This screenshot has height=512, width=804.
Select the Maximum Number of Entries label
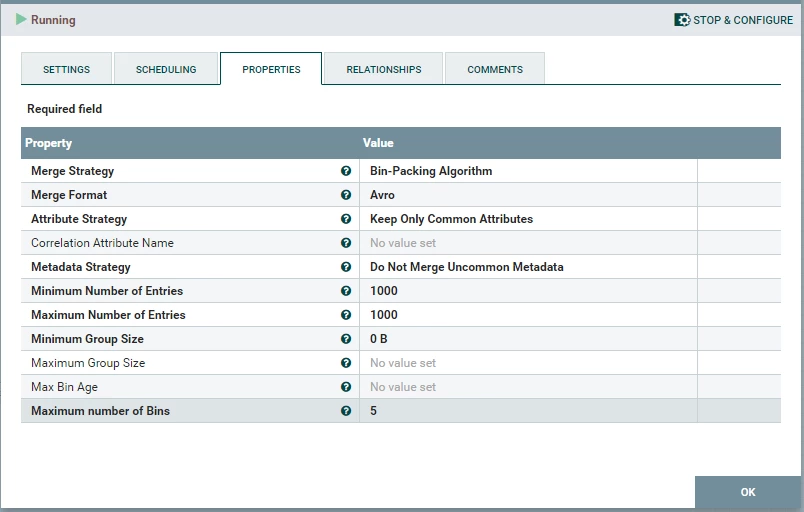tap(108, 315)
